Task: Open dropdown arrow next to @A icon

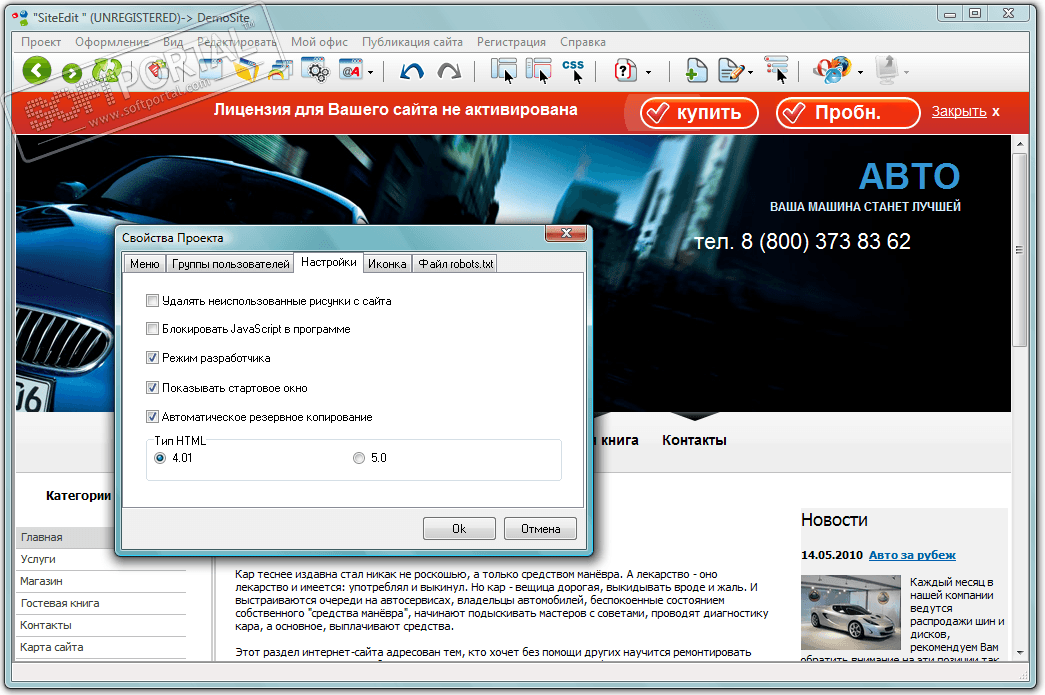Action: [371, 73]
